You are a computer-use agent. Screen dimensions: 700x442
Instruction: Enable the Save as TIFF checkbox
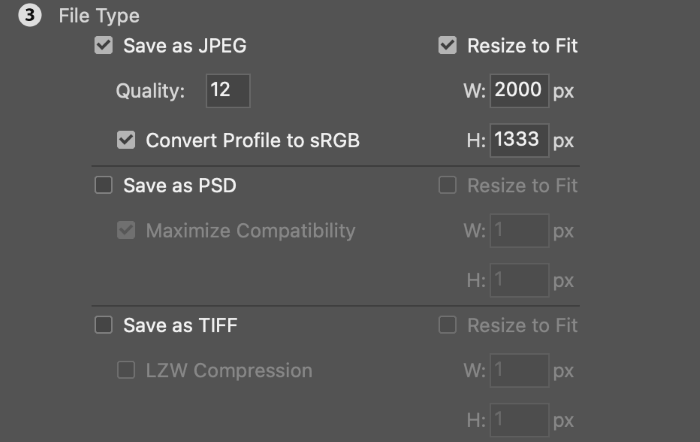coord(103,325)
